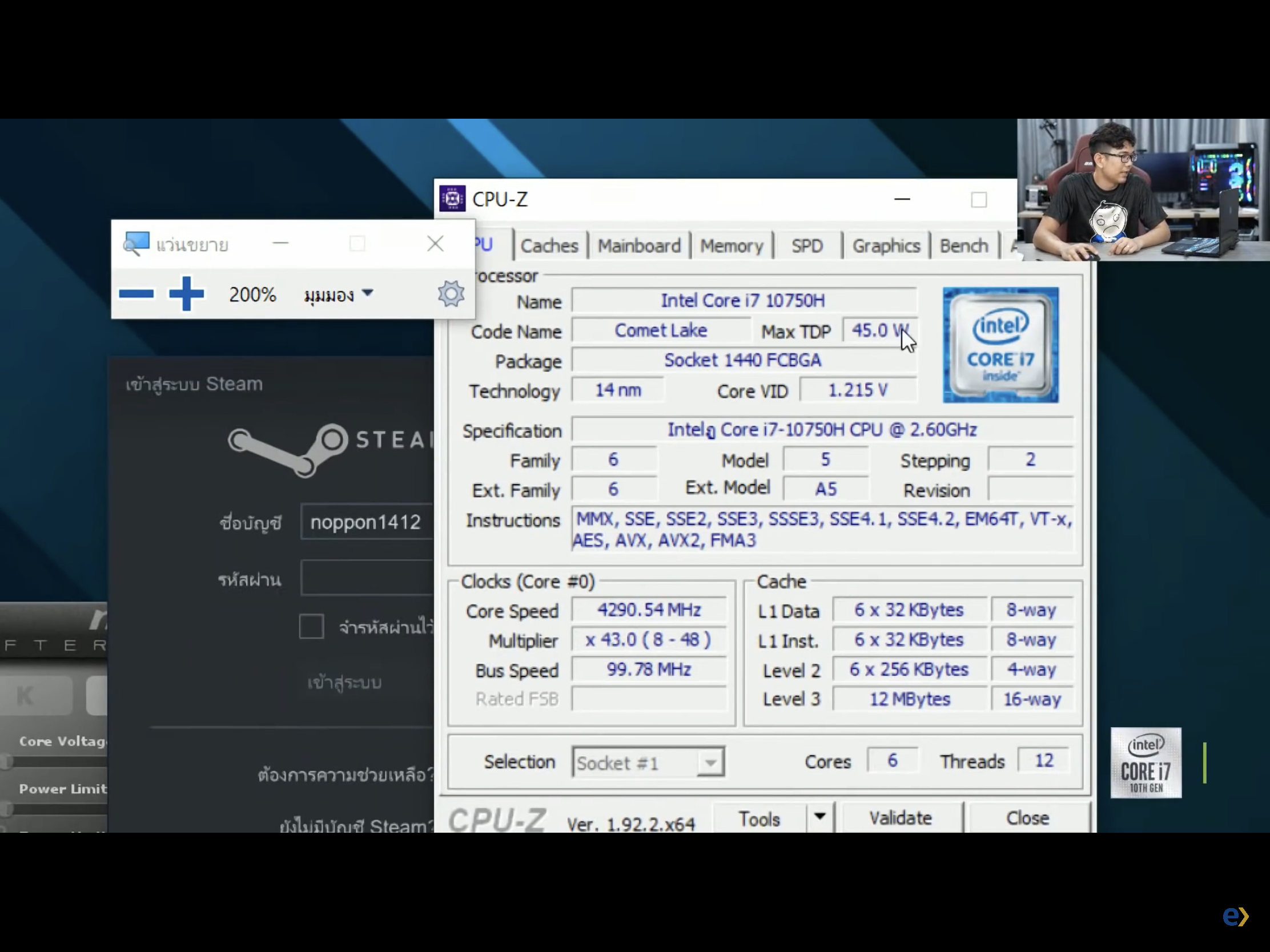
Task: Click the 12 MBytes Level 3 cache value
Action: pos(910,700)
